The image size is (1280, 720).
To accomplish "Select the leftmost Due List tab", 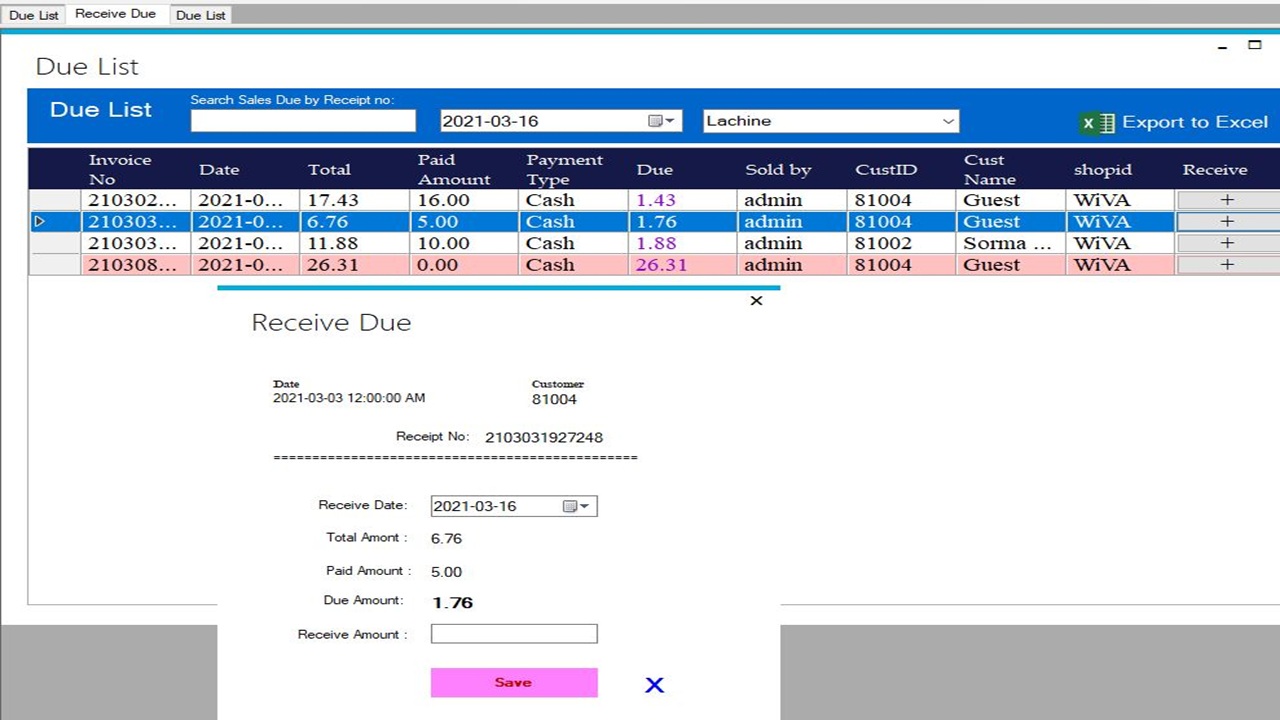I will 34,14.
